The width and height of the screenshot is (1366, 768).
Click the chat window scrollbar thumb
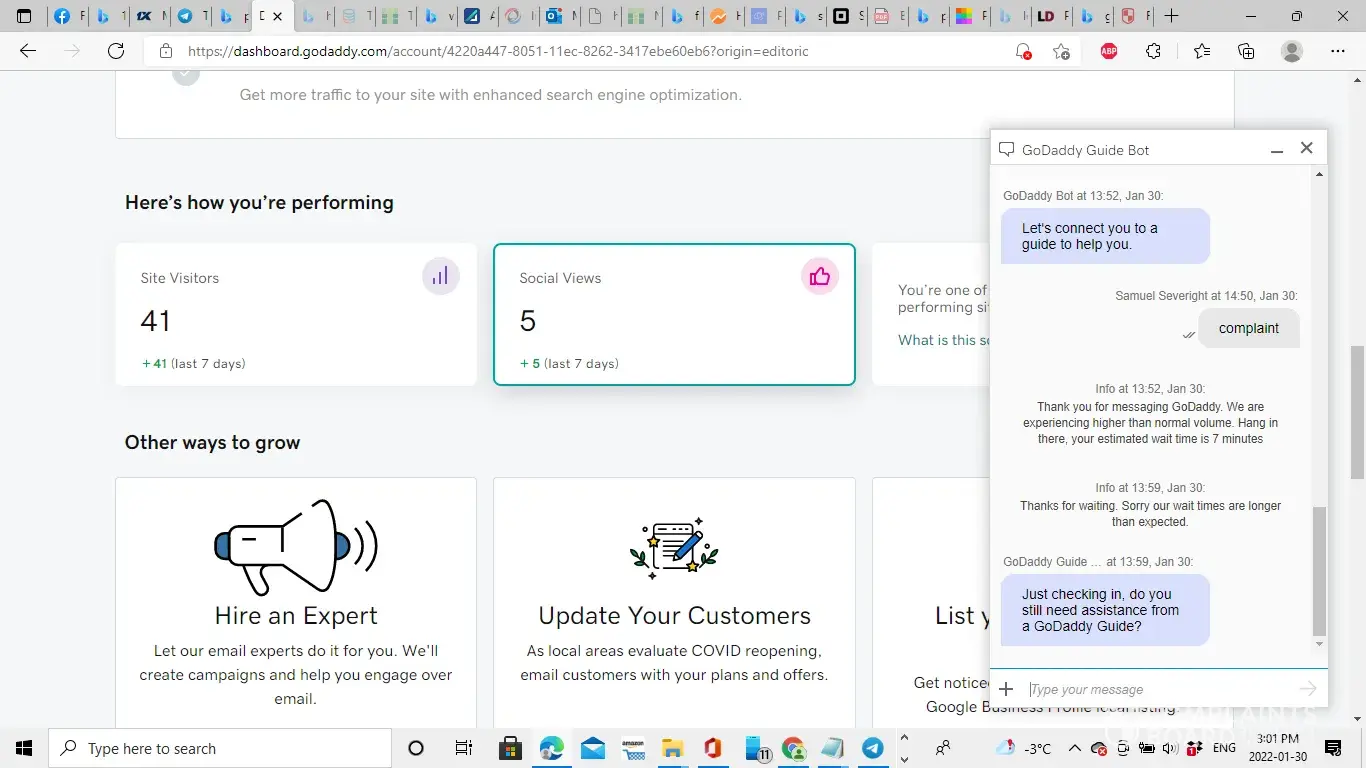pyautogui.click(x=1319, y=570)
